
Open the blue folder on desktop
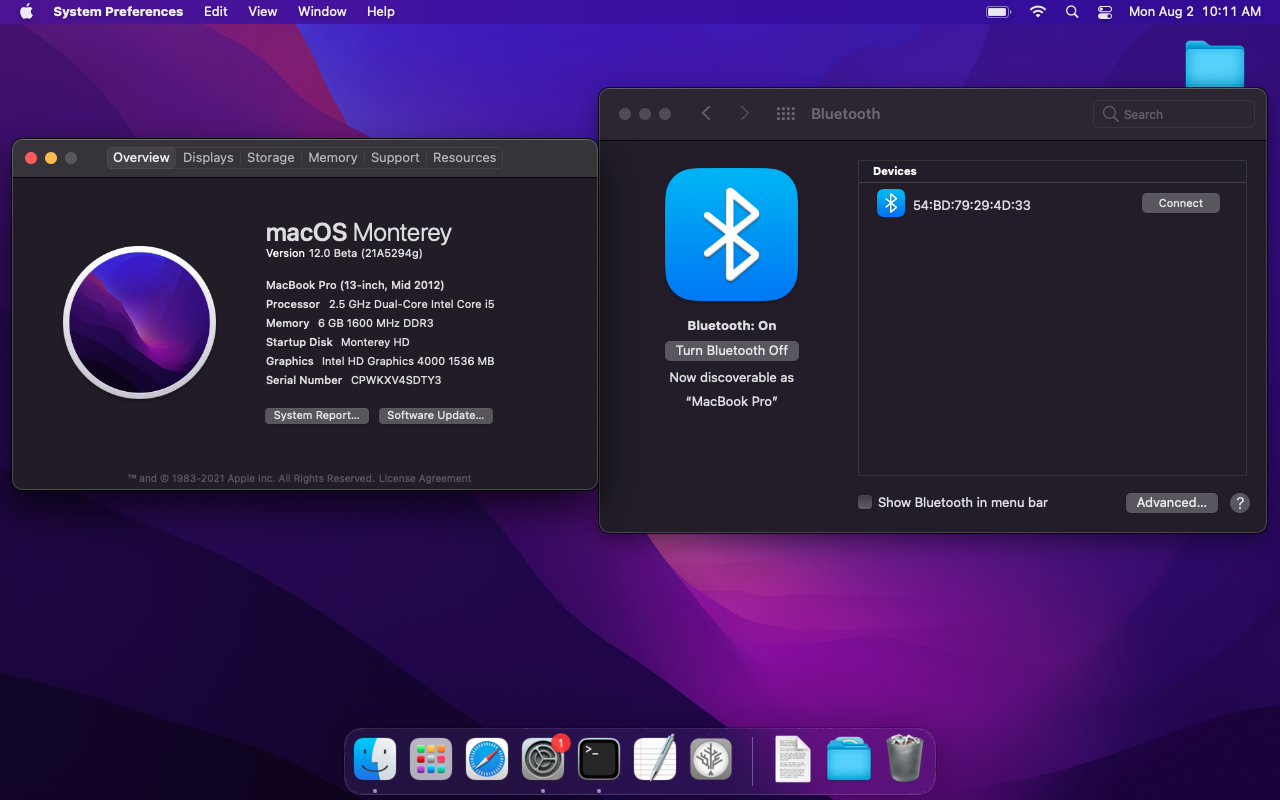pyautogui.click(x=1215, y=64)
